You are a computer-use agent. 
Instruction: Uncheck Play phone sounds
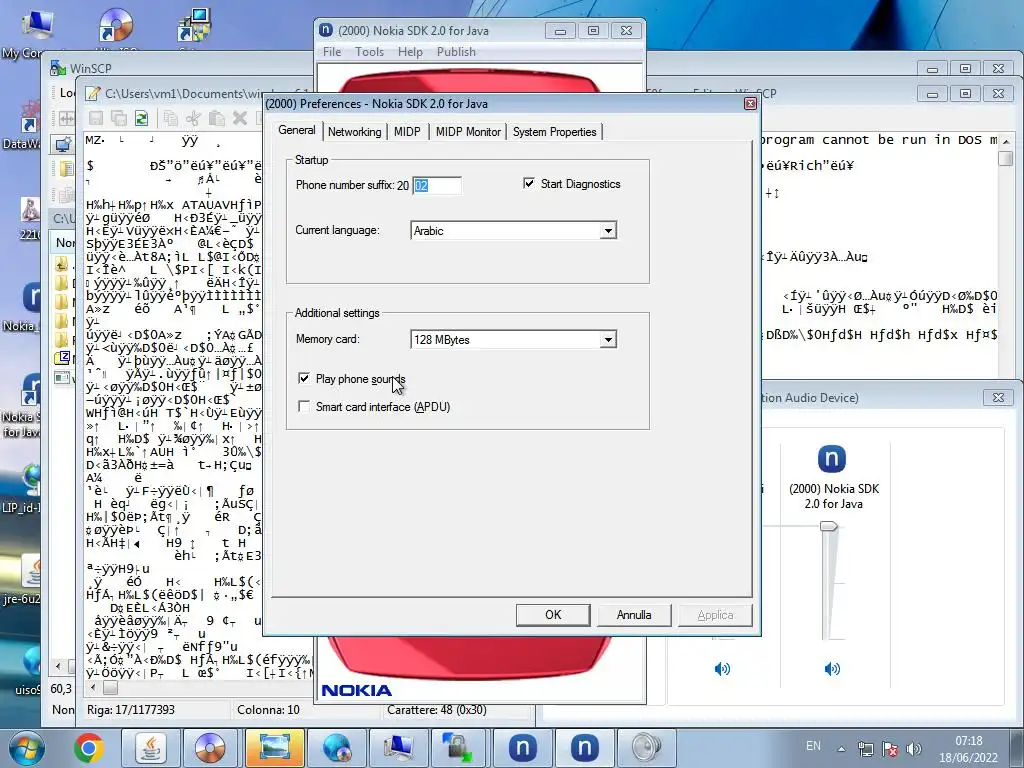[x=304, y=378]
